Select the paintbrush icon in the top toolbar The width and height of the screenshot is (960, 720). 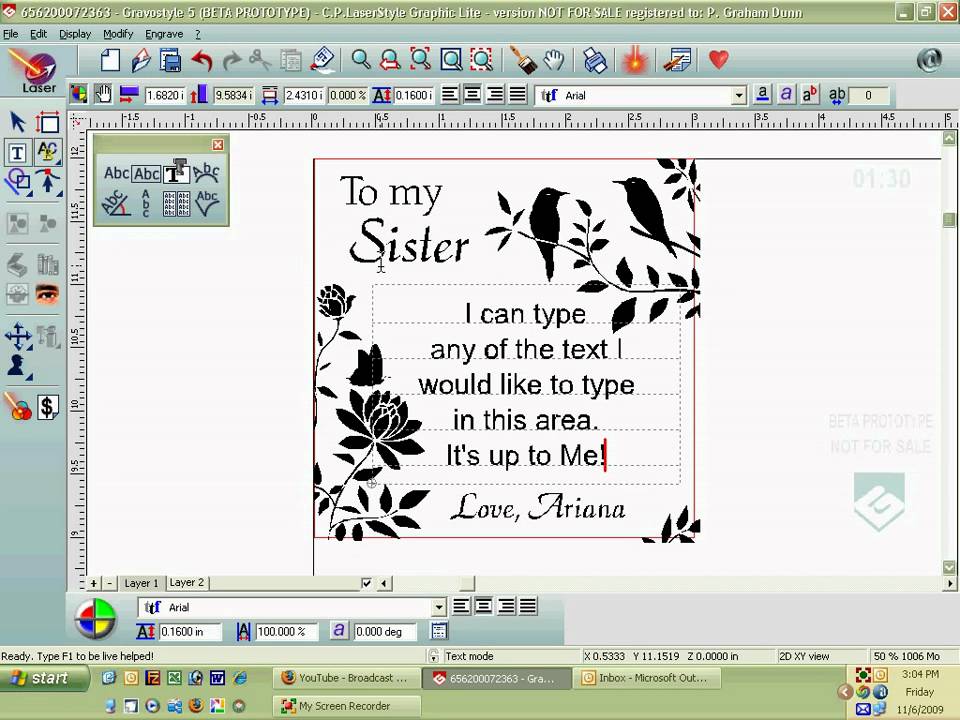pos(523,60)
